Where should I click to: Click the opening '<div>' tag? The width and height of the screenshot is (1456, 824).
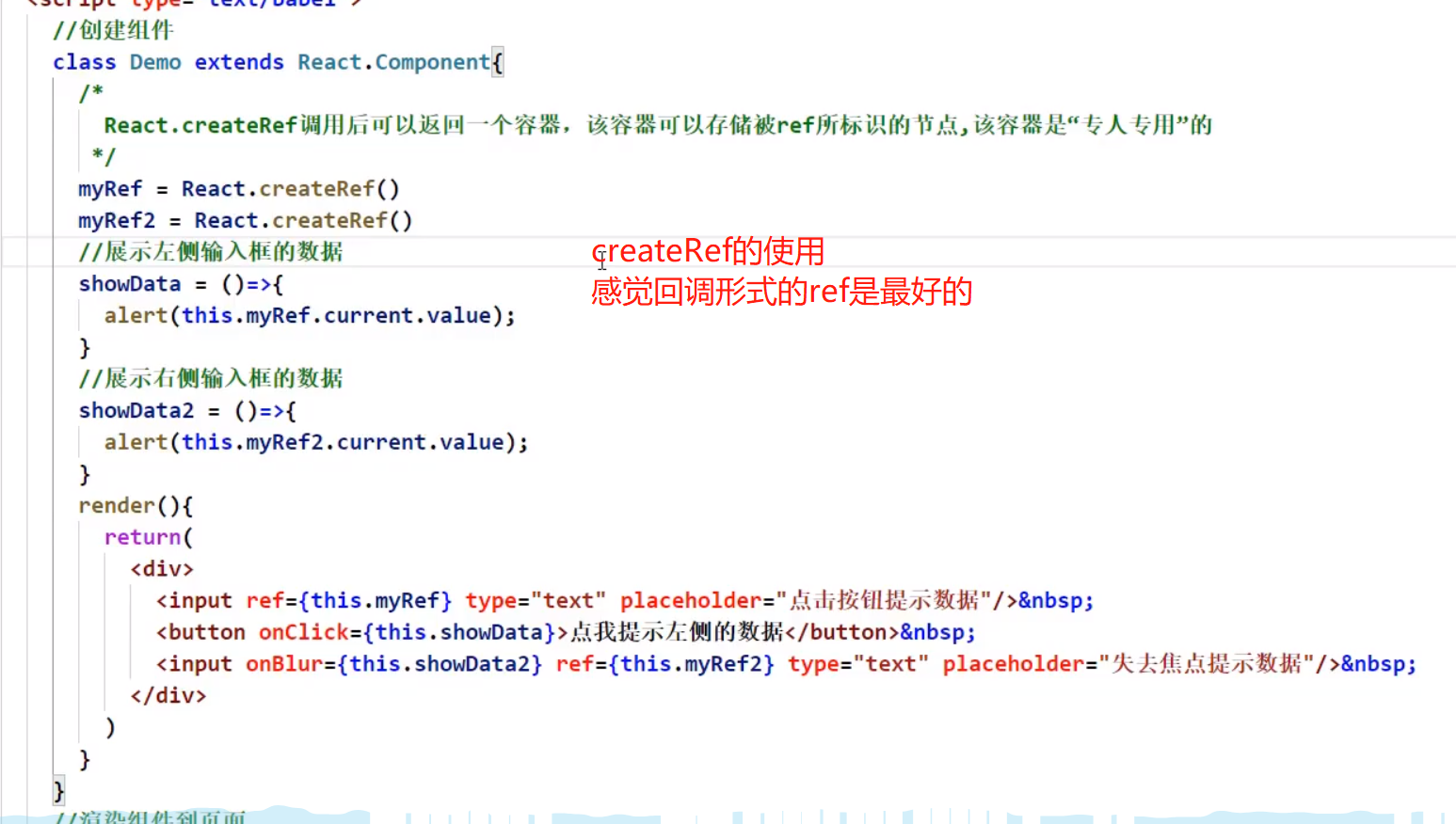tap(162, 569)
